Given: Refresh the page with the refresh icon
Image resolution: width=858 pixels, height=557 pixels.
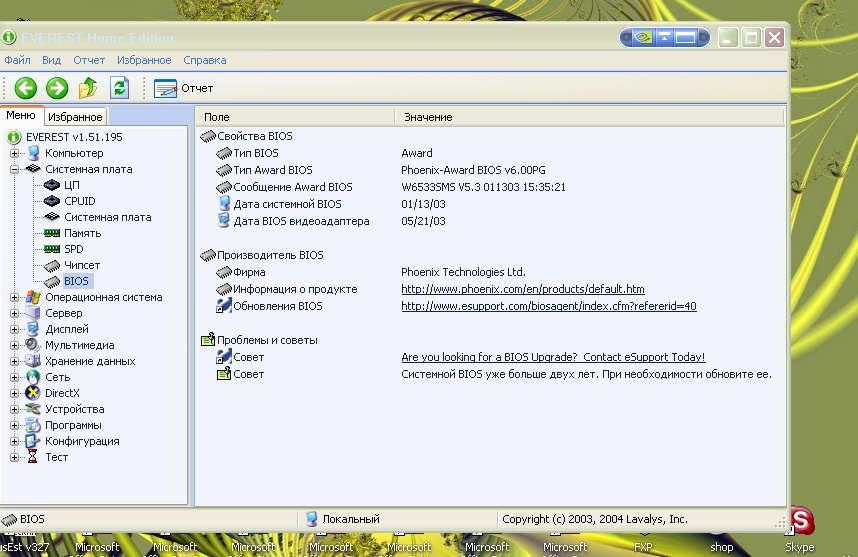Looking at the screenshot, I should (119, 88).
